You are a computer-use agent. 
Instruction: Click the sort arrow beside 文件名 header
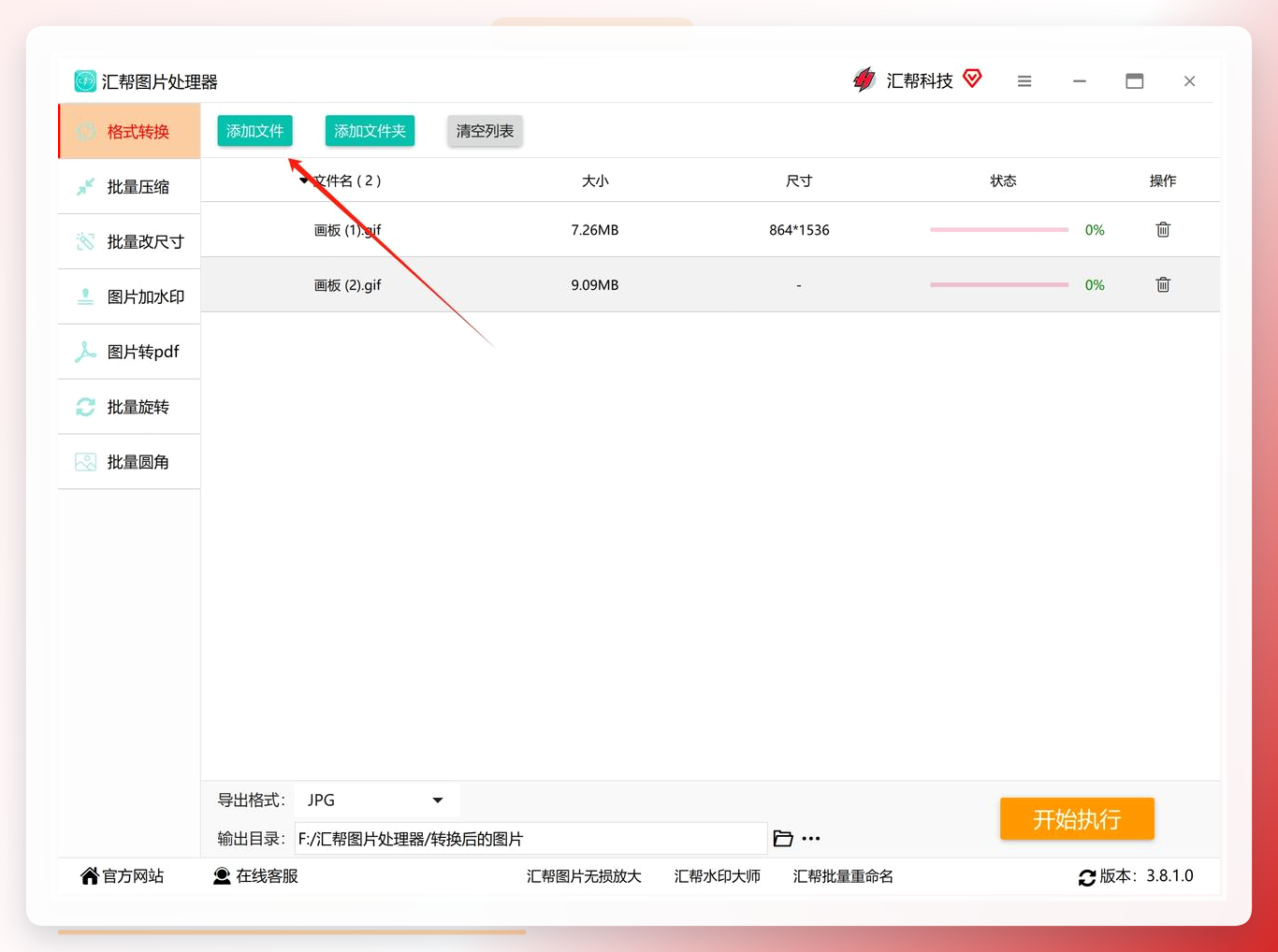pyautogui.click(x=304, y=180)
